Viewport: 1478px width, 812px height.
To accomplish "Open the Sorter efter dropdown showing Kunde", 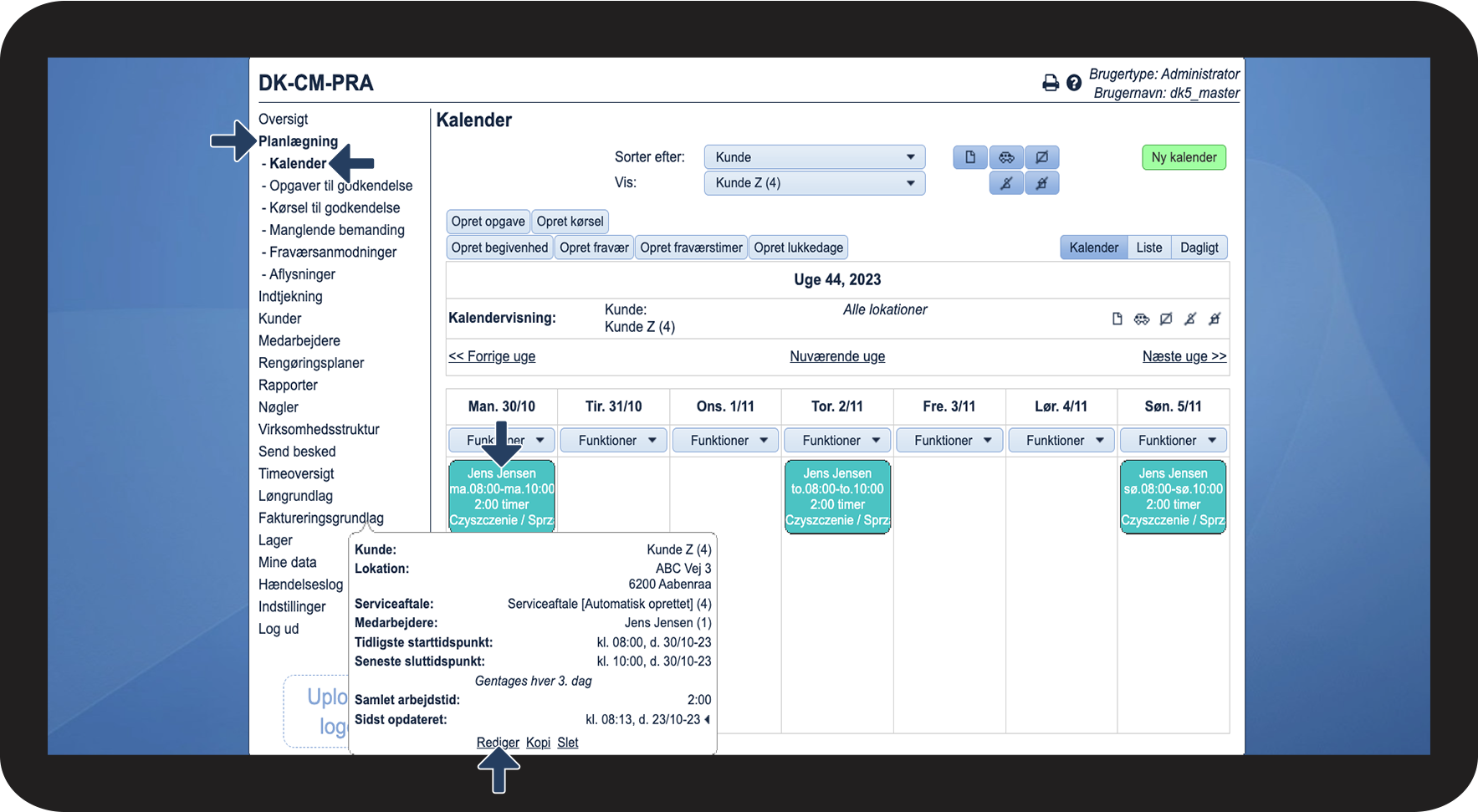I will point(814,157).
